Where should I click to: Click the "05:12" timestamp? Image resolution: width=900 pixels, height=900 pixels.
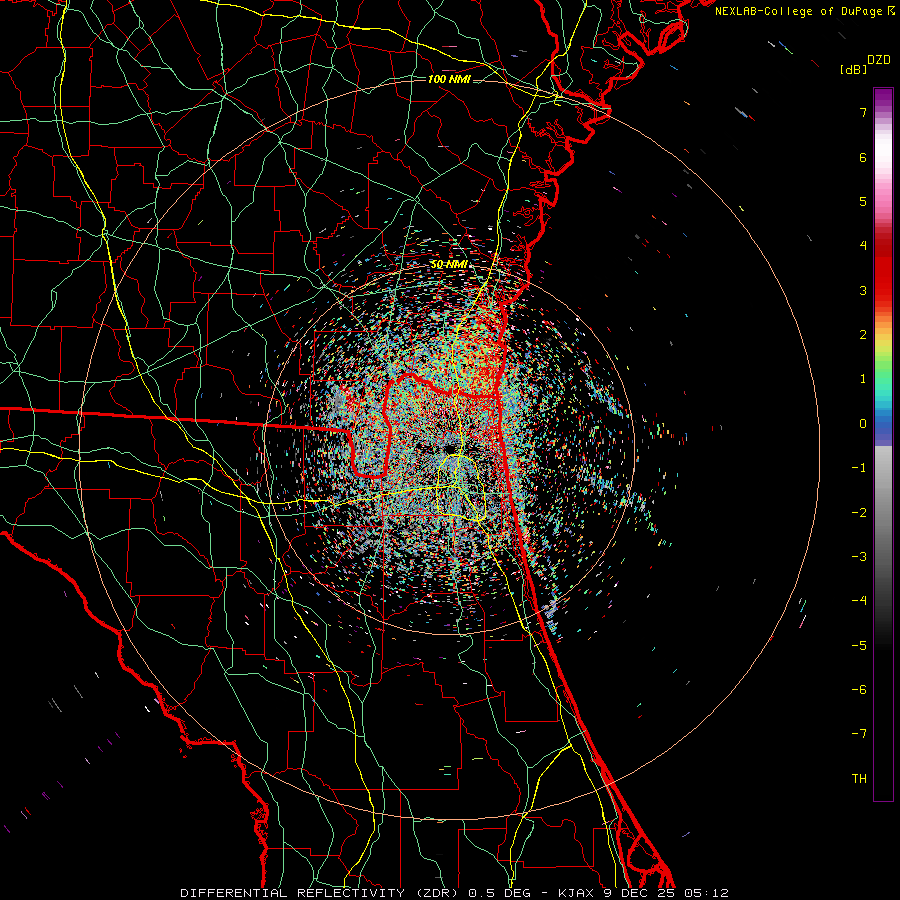pos(705,893)
